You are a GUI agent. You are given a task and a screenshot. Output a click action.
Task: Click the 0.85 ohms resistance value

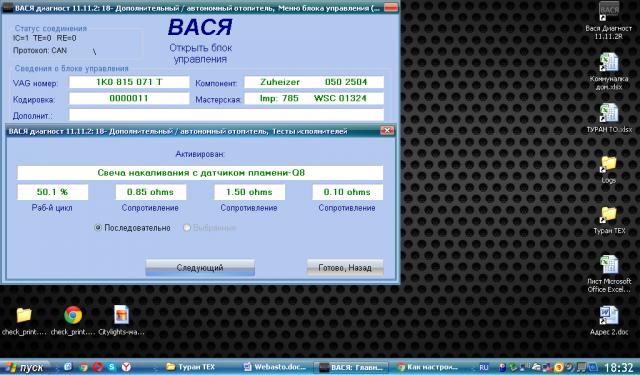coord(151,192)
